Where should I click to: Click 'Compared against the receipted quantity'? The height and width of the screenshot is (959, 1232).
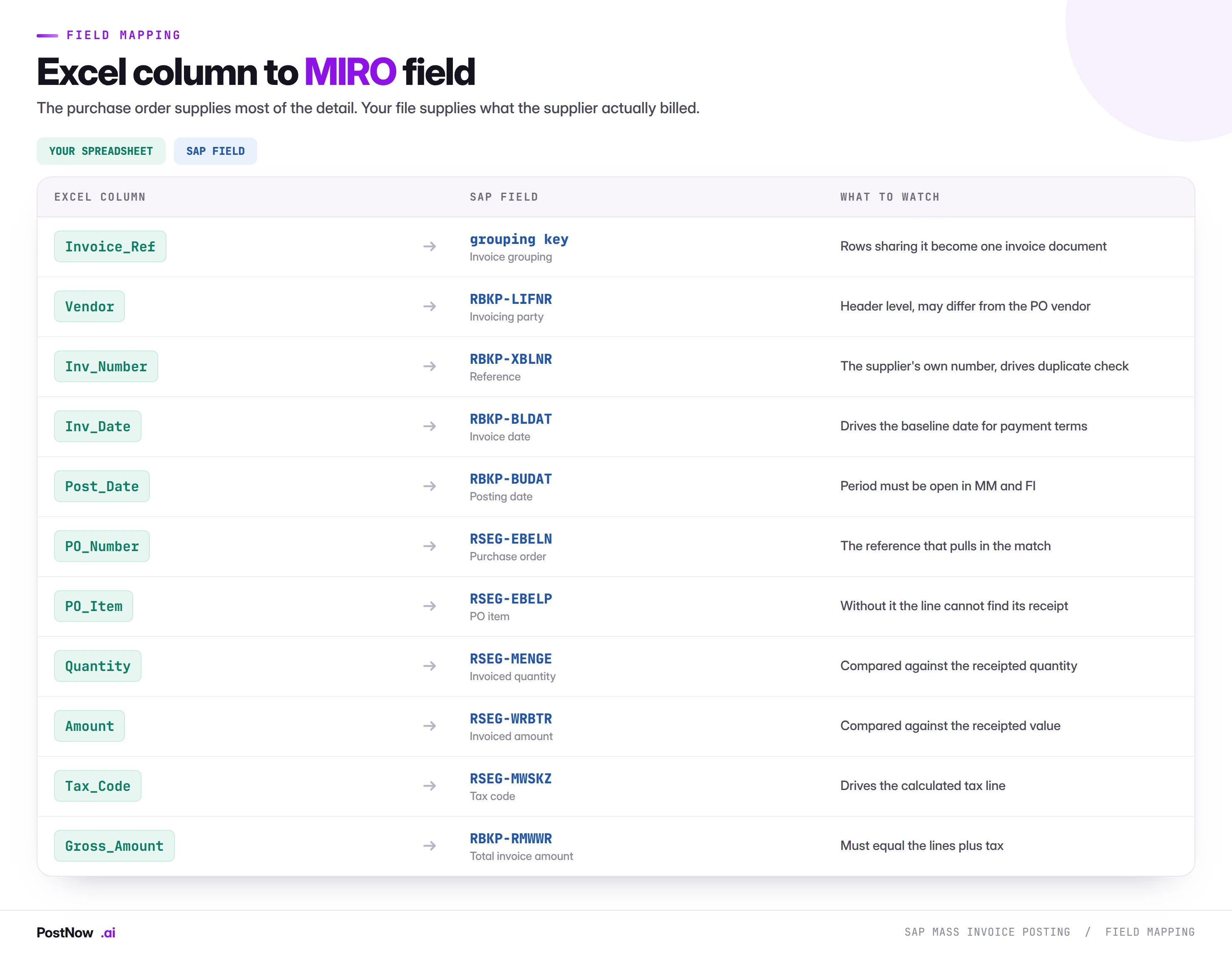[x=959, y=666]
